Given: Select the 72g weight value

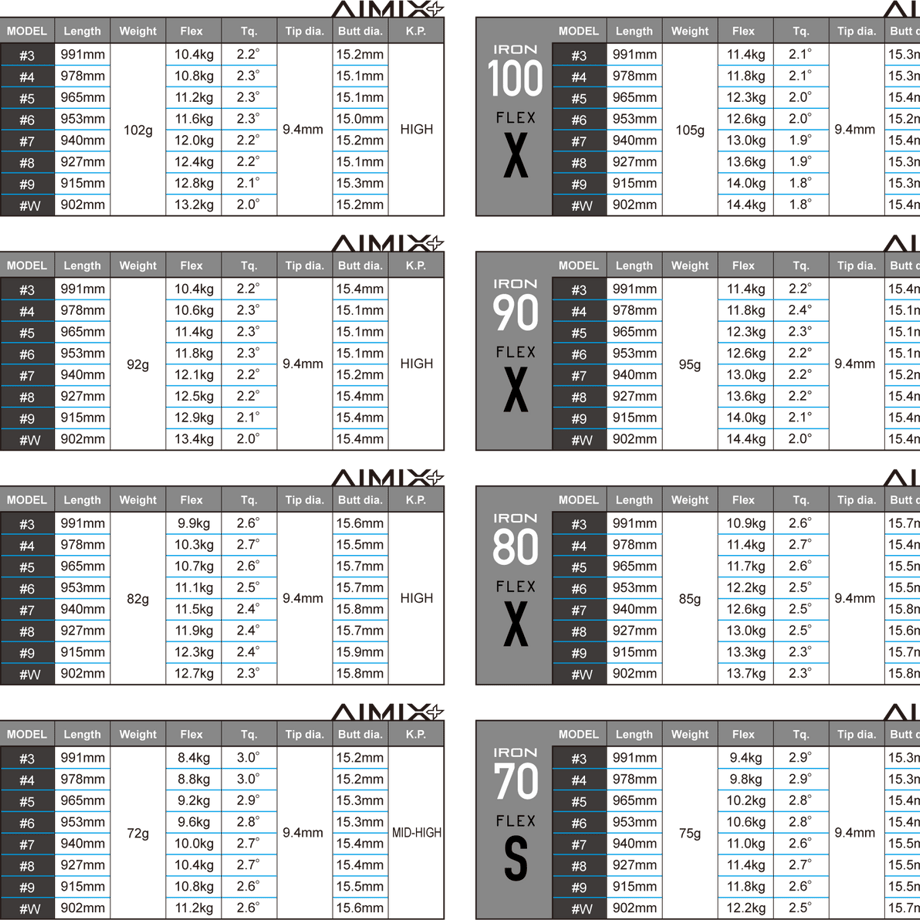Looking at the screenshot, I should [138, 833].
